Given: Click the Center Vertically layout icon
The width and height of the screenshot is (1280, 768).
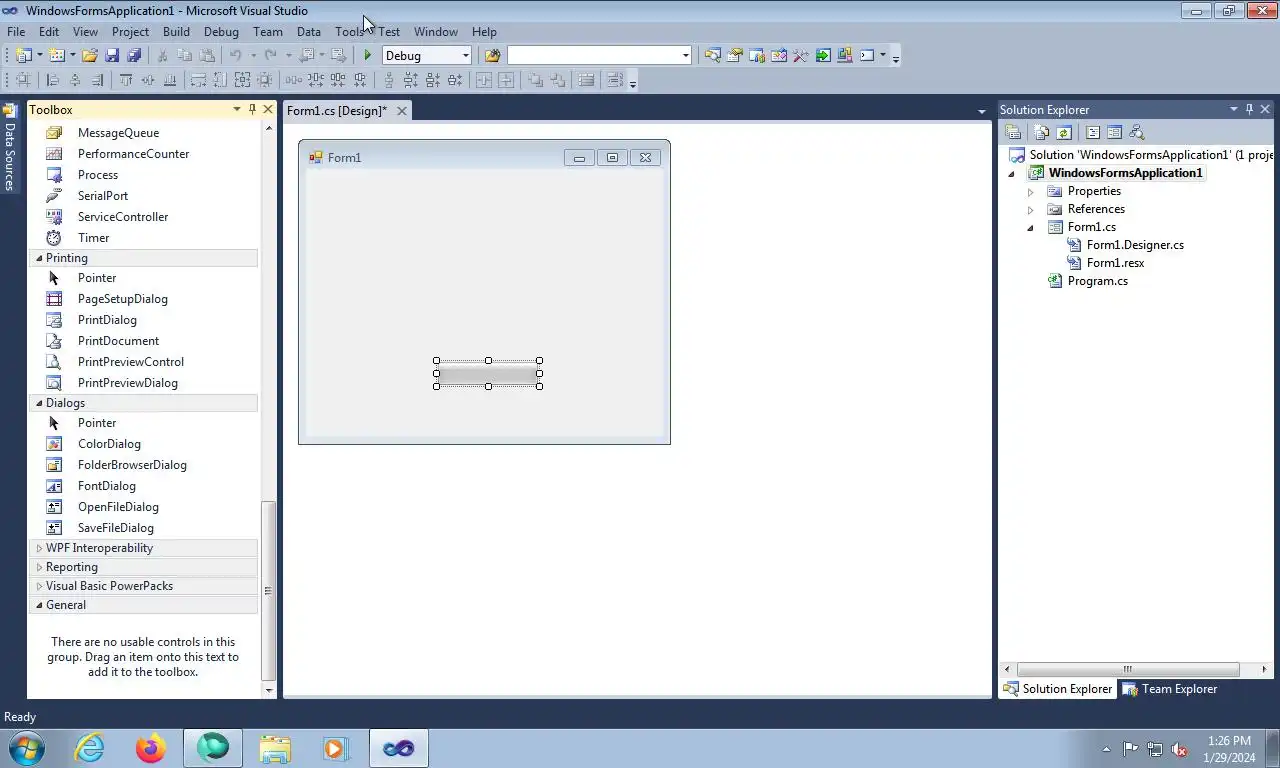Looking at the screenshot, I should [x=506, y=80].
